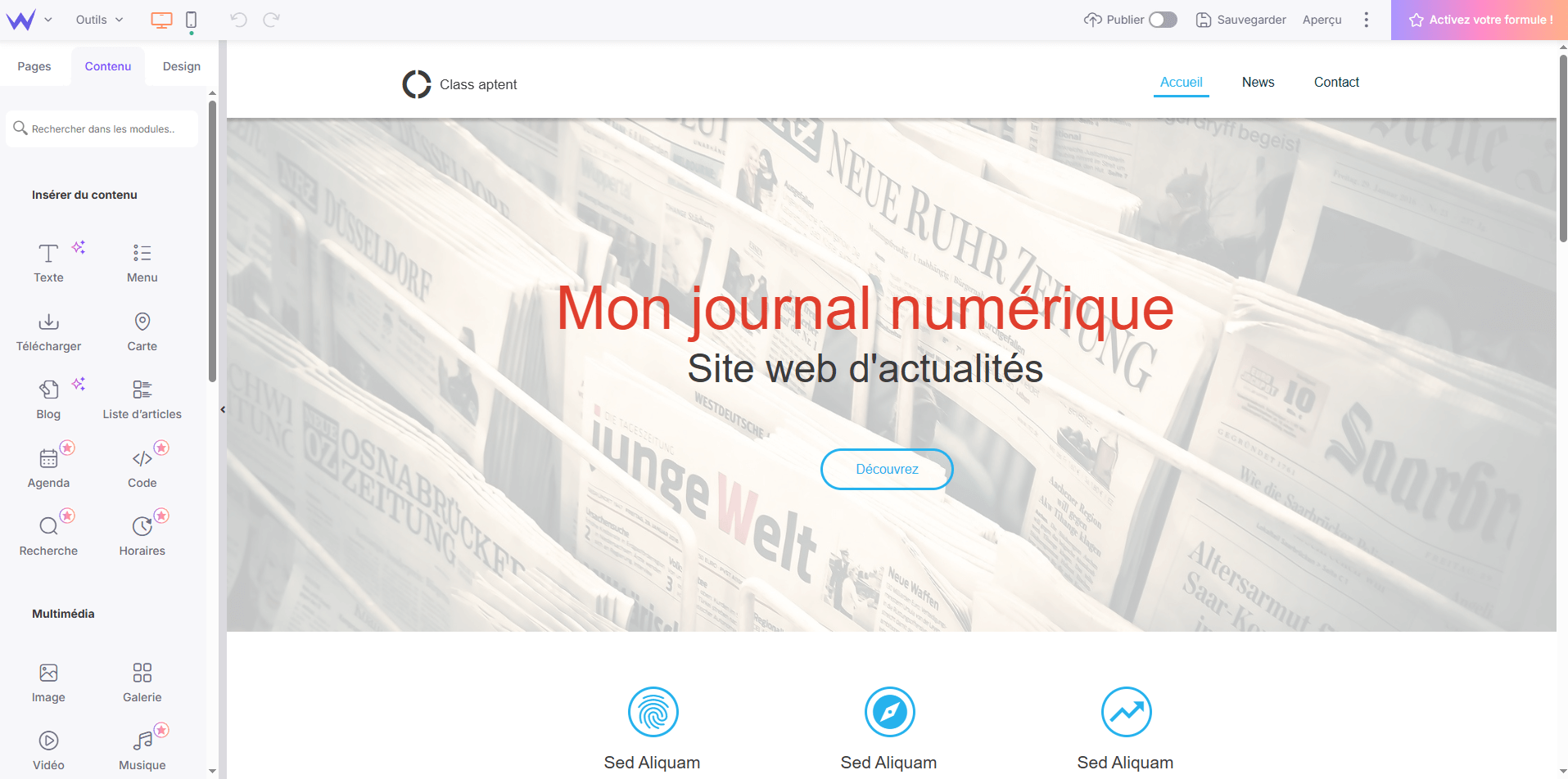Focus the Rechercher dans les modules field

click(x=102, y=128)
